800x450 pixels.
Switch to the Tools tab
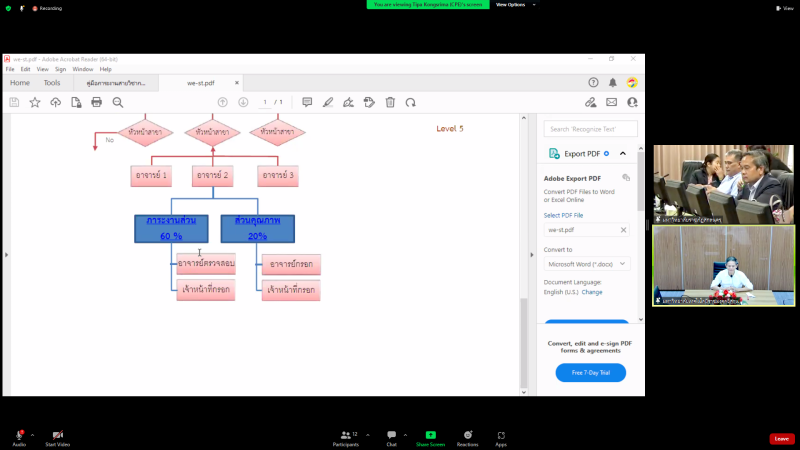click(51, 83)
